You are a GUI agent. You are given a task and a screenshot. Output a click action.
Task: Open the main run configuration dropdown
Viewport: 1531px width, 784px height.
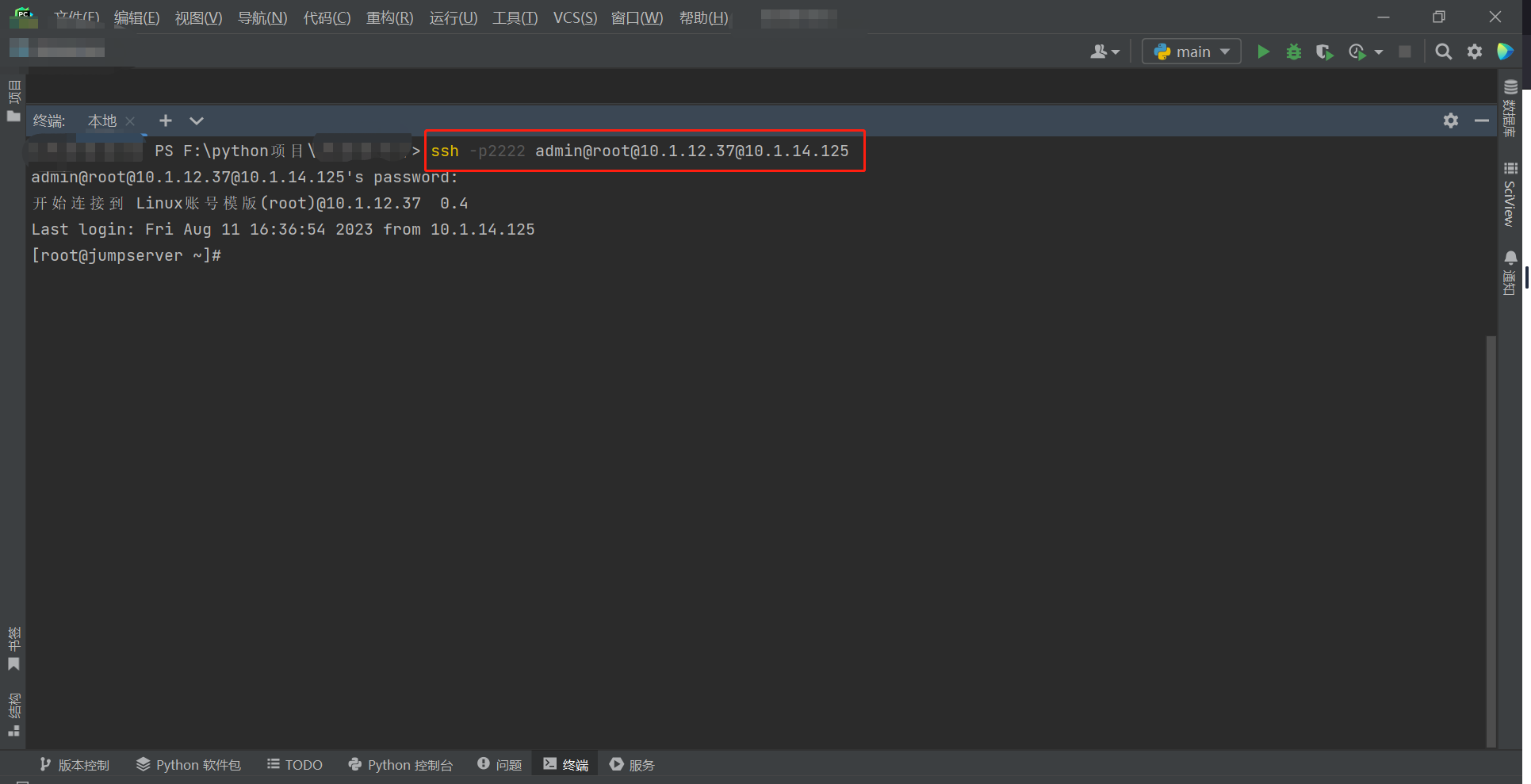click(x=1191, y=51)
